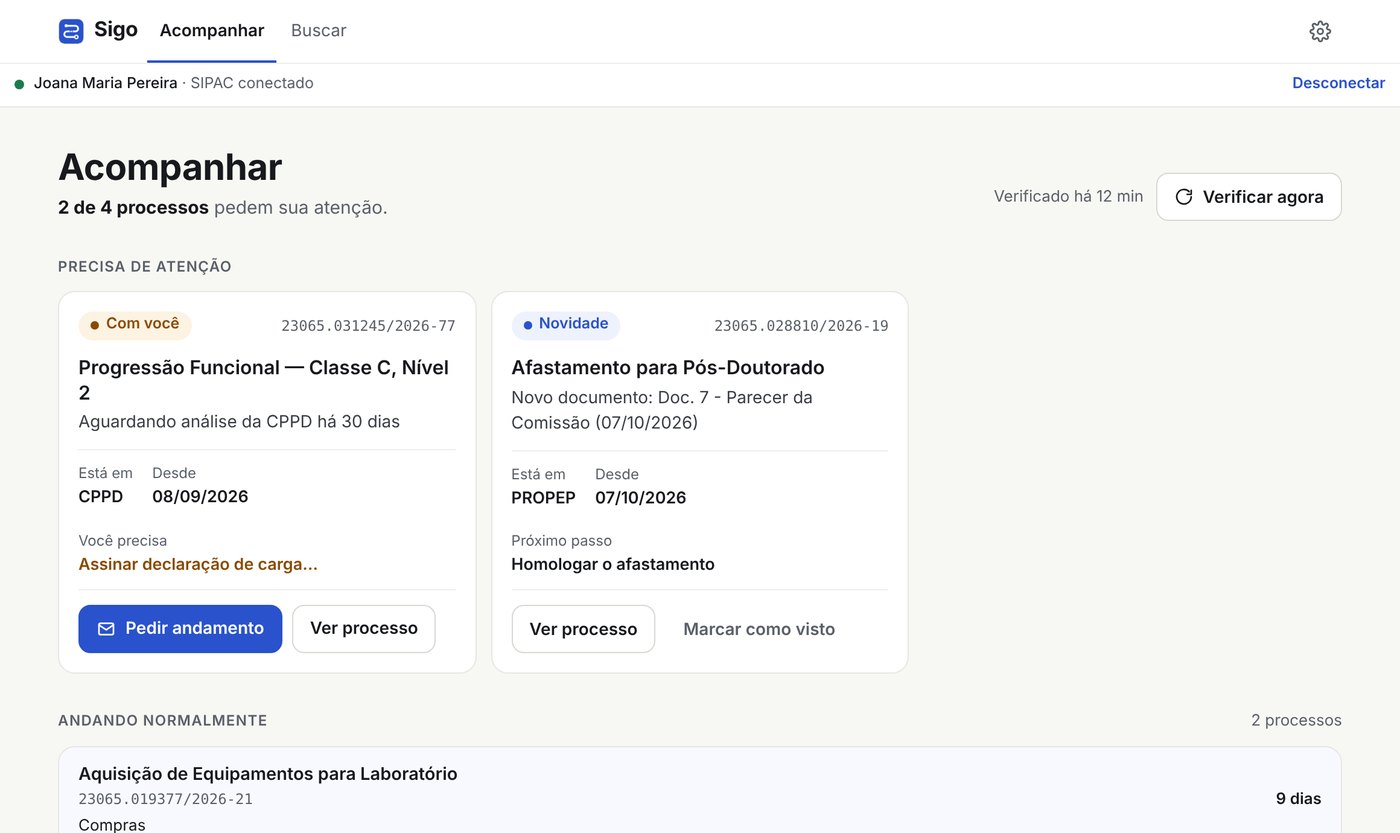Click the Pedir andamento button

pos(180,629)
